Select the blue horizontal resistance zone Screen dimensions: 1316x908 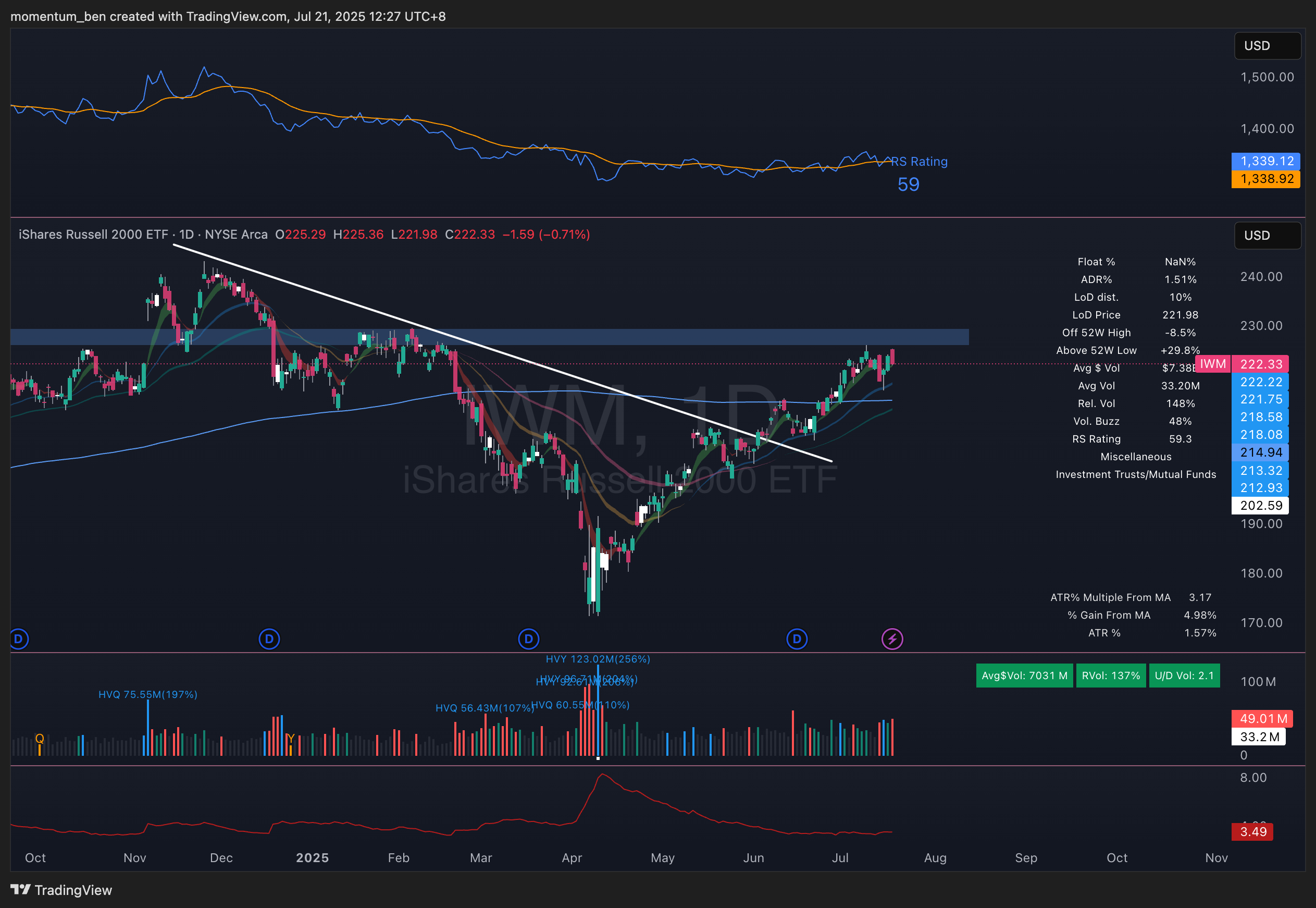pyautogui.click(x=682, y=337)
